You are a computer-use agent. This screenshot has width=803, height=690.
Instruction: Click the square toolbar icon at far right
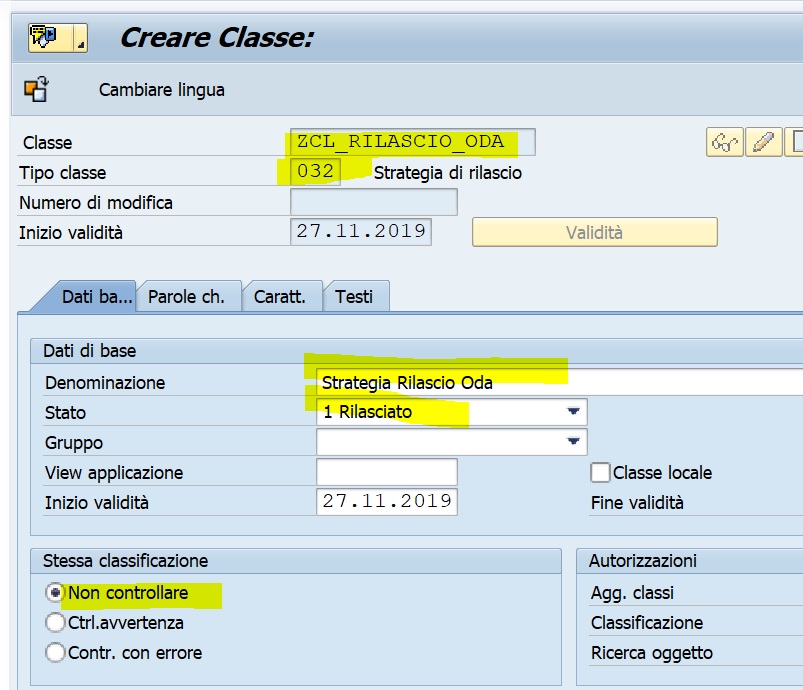[798, 142]
